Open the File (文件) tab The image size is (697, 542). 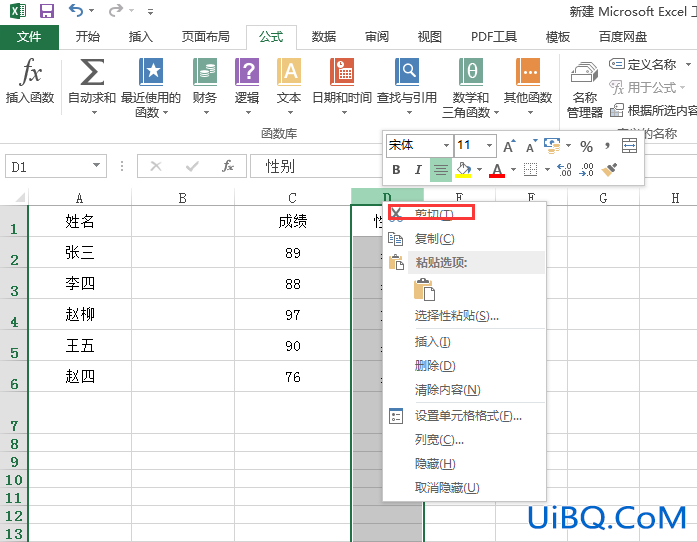(x=29, y=37)
